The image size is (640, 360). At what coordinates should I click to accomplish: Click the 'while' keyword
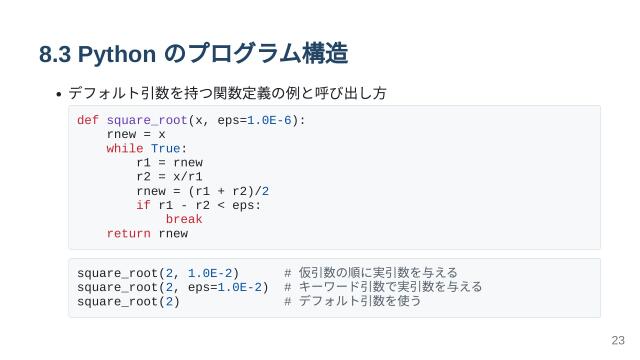(125, 149)
